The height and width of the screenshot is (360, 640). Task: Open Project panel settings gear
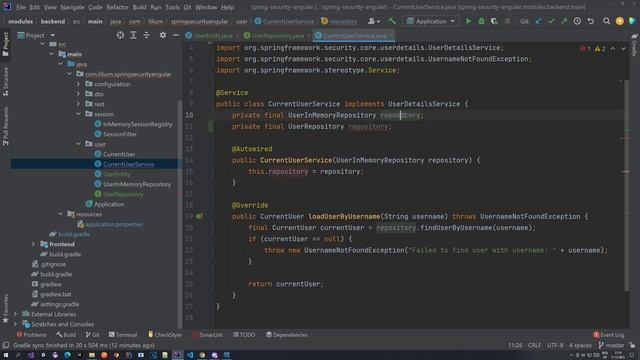coord(163,36)
